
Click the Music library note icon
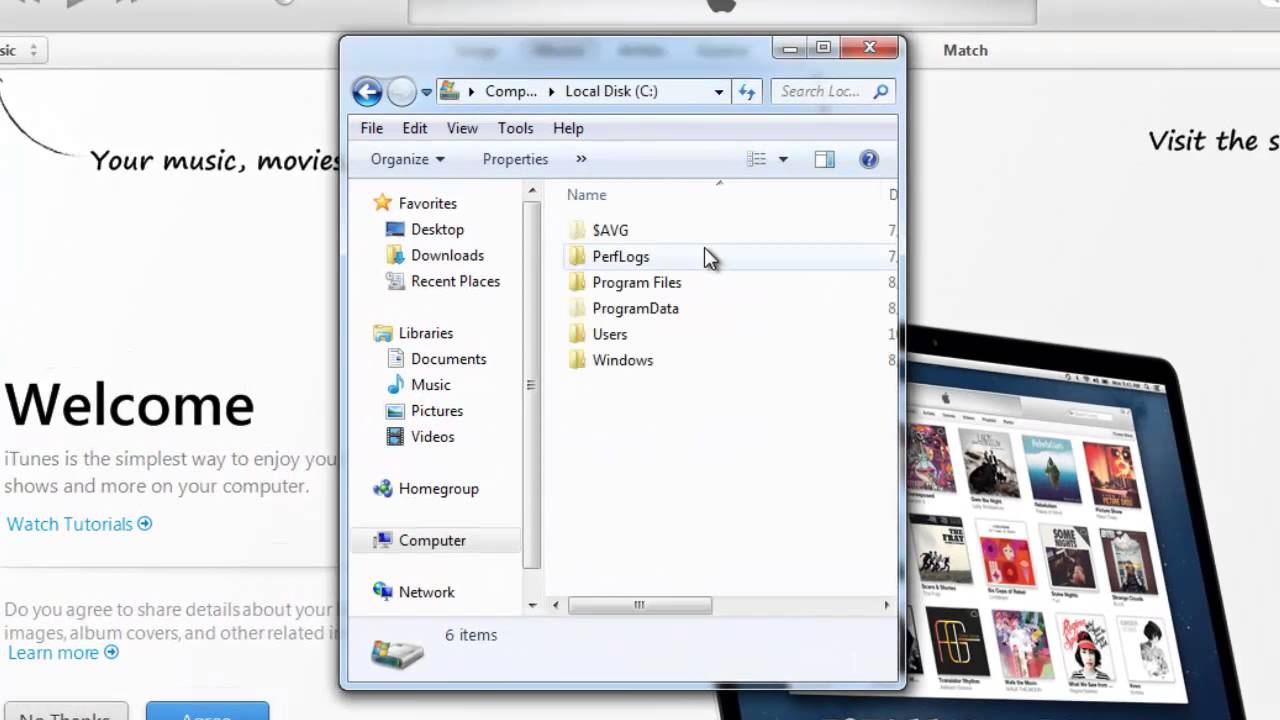[394, 385]
